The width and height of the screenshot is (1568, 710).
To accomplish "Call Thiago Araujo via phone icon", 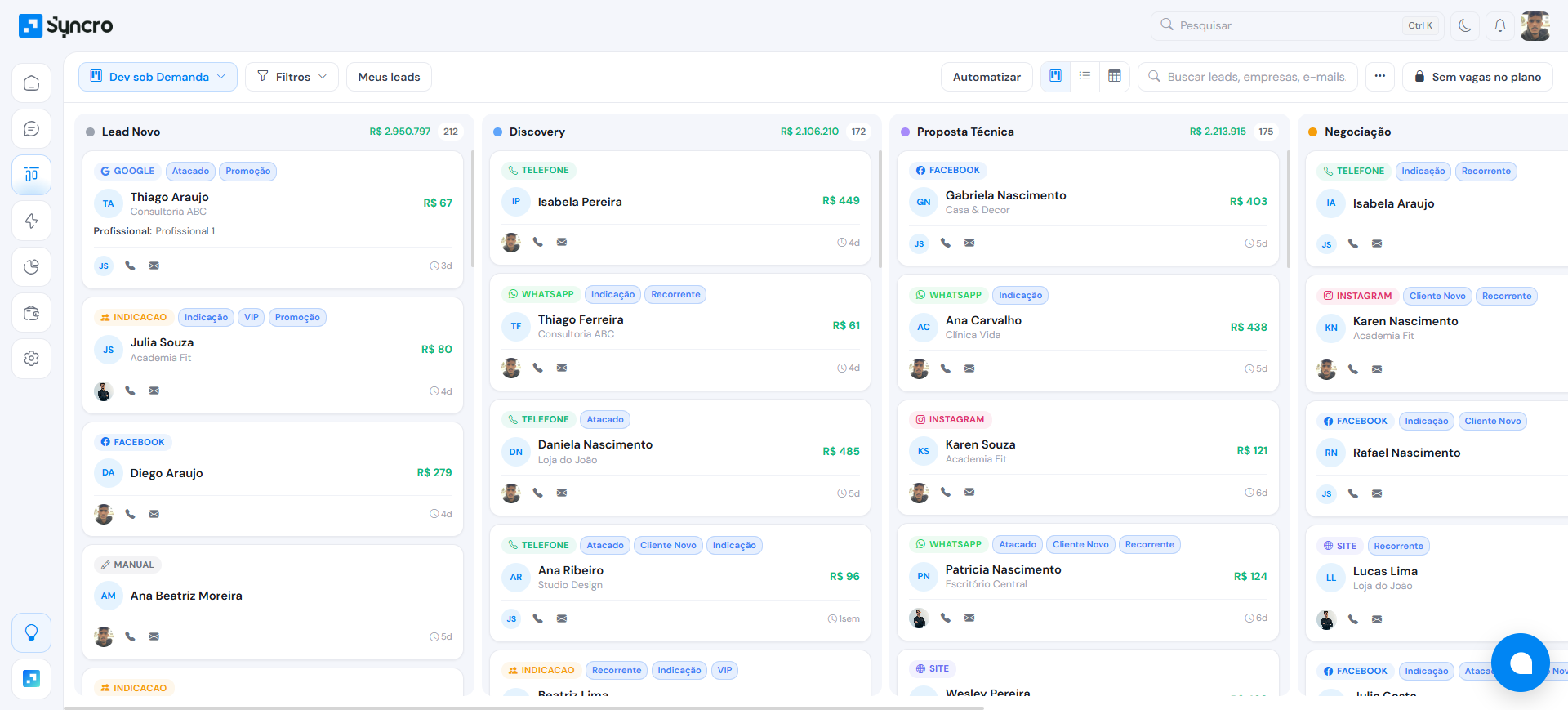I will pos(130,266).
